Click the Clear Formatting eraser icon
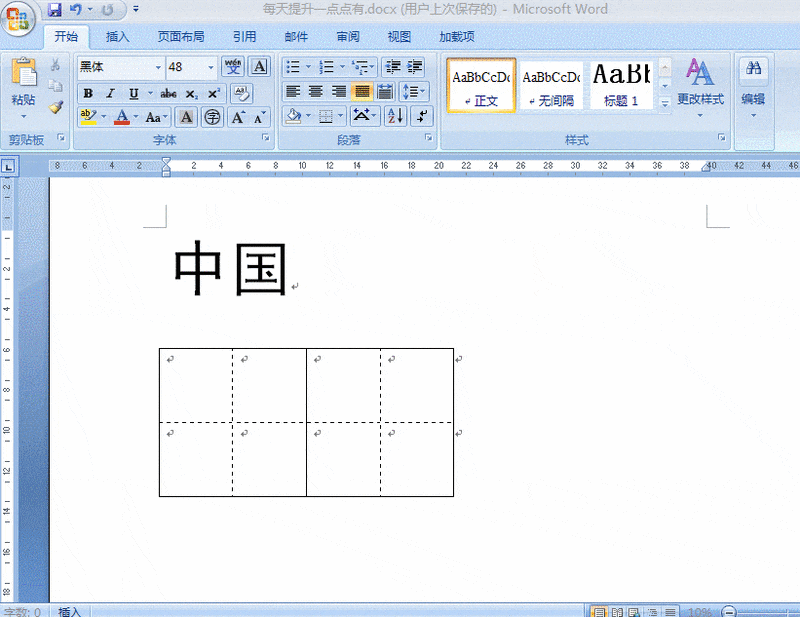Viewport: 800px width, 617px height. click(x=240, y=93)
